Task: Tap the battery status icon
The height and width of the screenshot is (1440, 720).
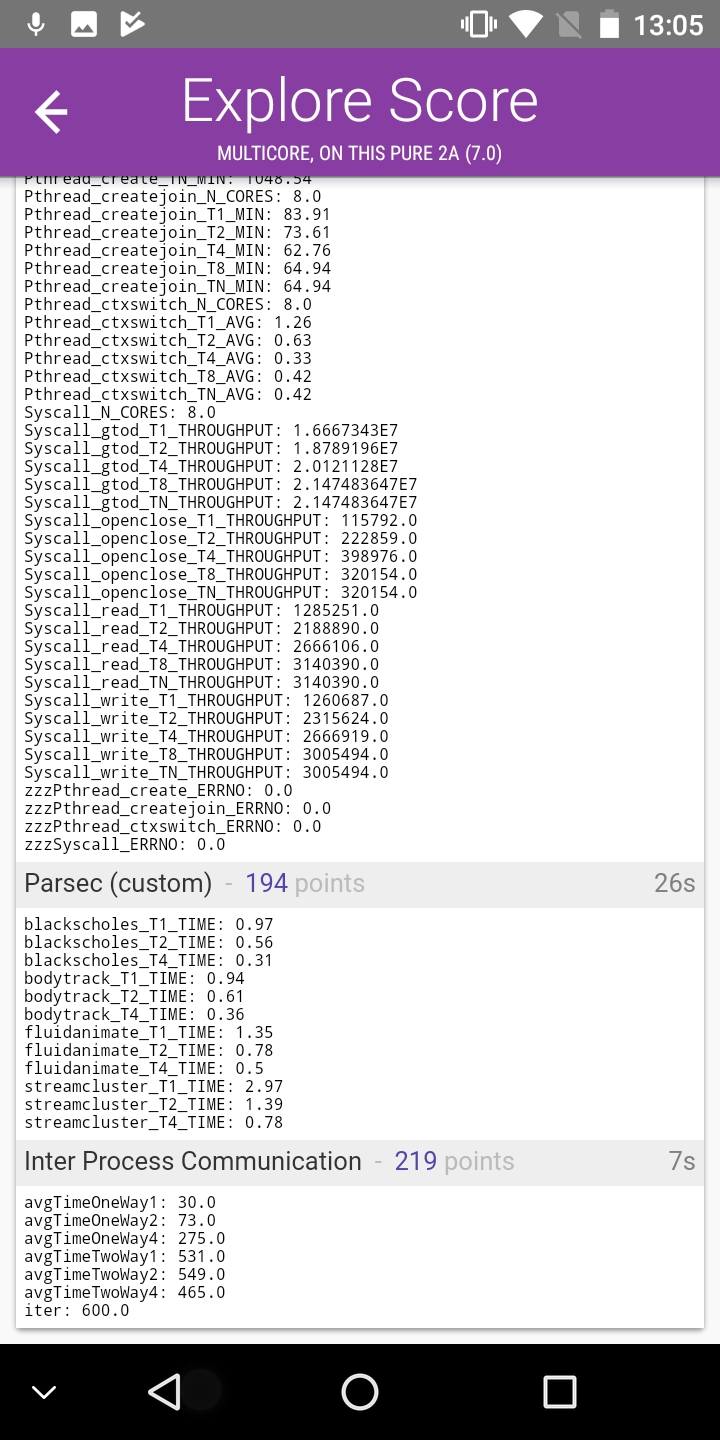Action: 609,25
